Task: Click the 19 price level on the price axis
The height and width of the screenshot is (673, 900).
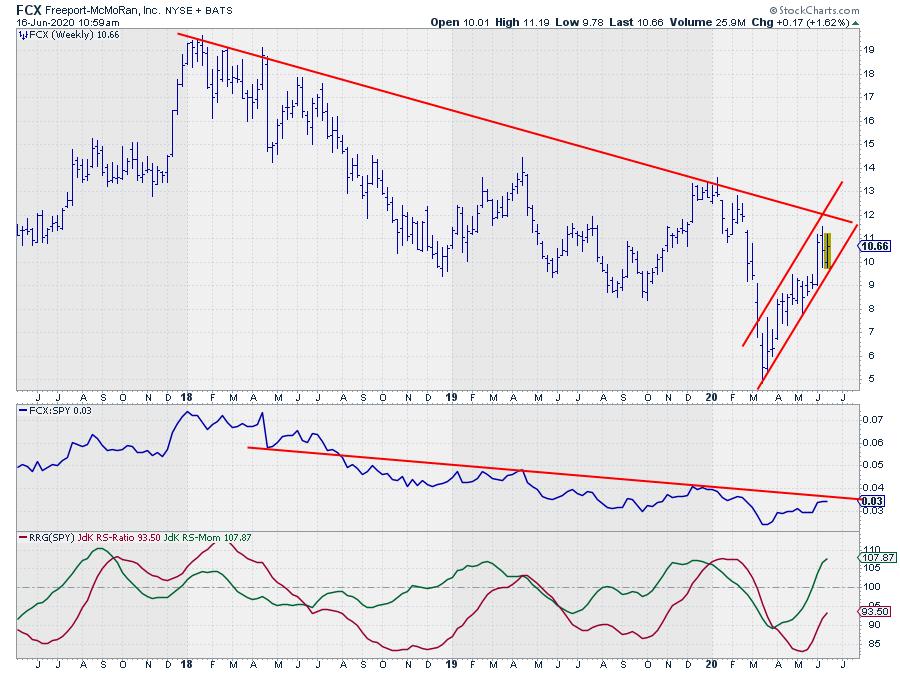Action: click(x=868, y=49)
